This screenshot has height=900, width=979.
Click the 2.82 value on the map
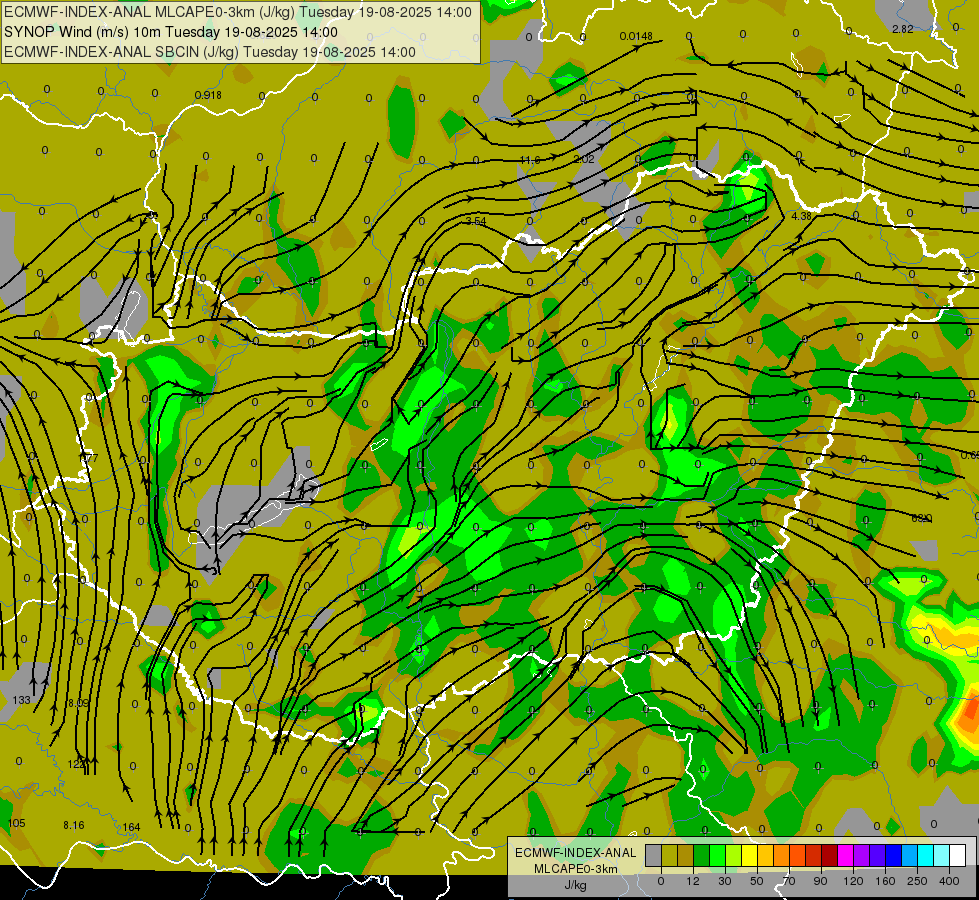click(x=903, y=29)
